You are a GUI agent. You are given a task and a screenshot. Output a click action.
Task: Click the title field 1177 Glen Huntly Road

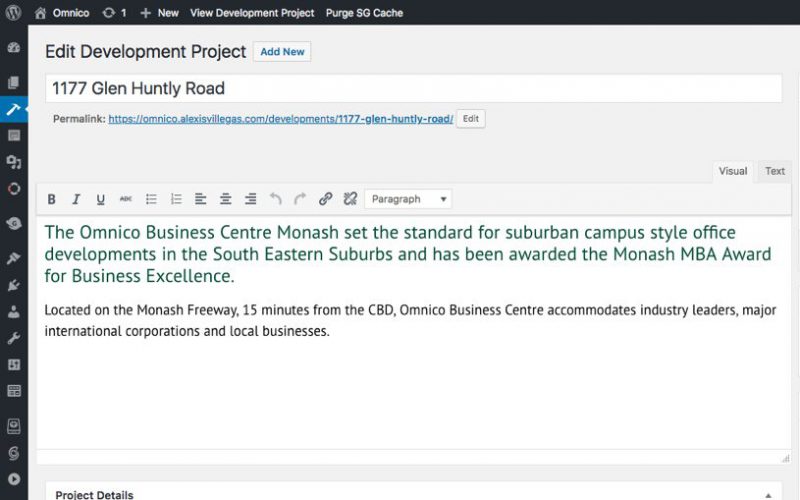click(413, 88)
